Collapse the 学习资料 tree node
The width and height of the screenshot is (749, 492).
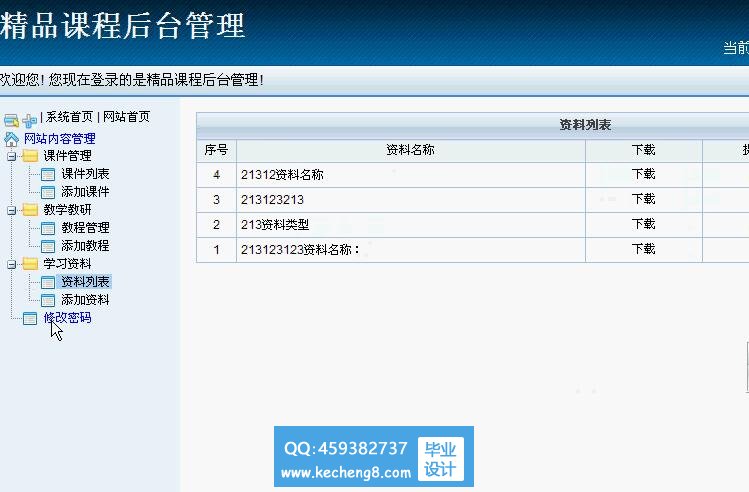11,264
